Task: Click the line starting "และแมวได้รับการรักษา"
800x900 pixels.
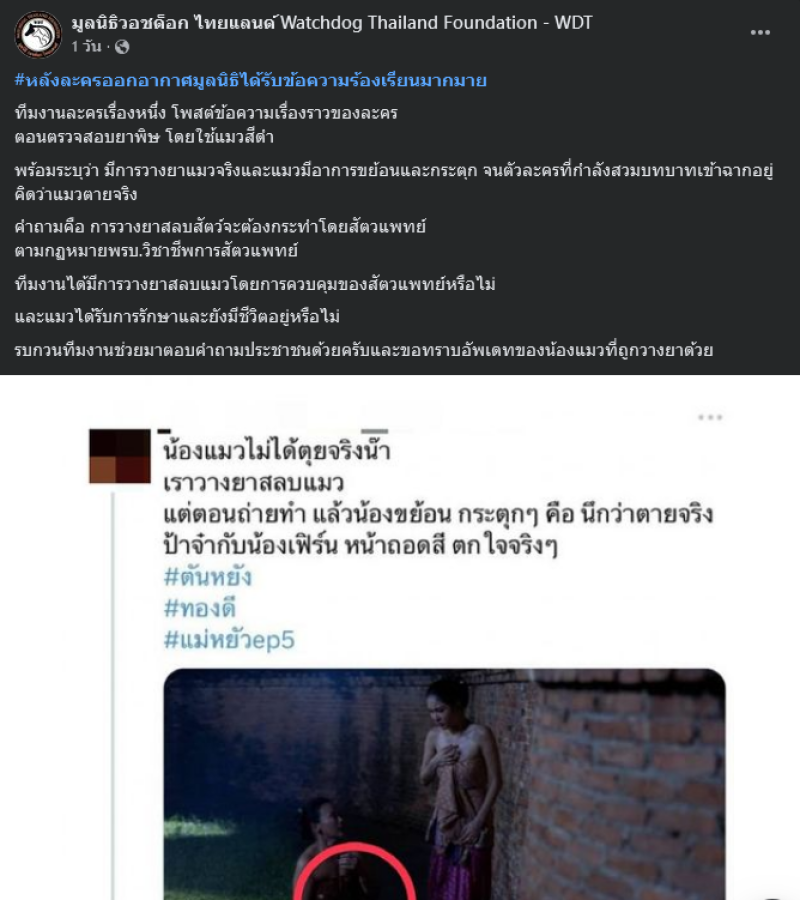Action: coord(177,317)
